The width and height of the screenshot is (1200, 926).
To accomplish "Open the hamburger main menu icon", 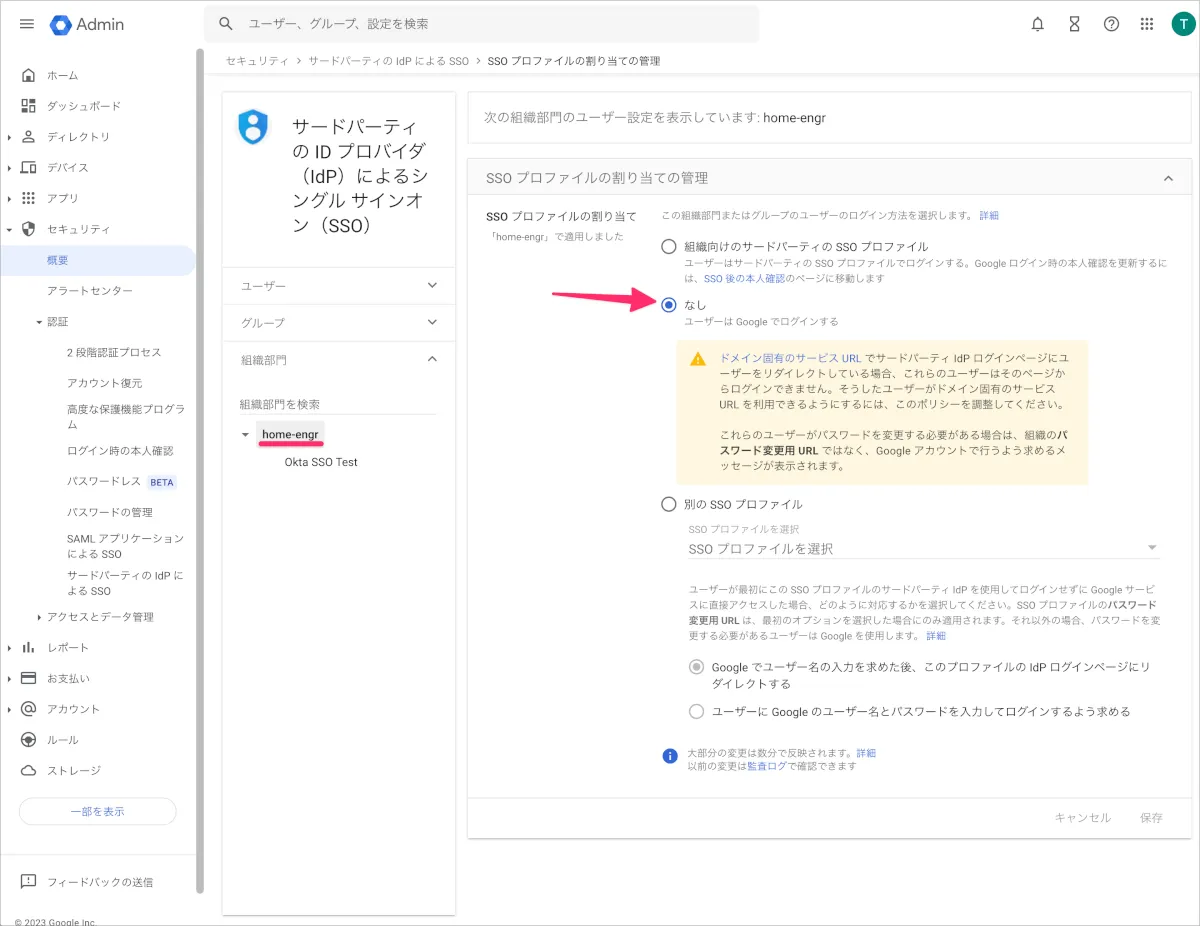I will click(27, 24).
